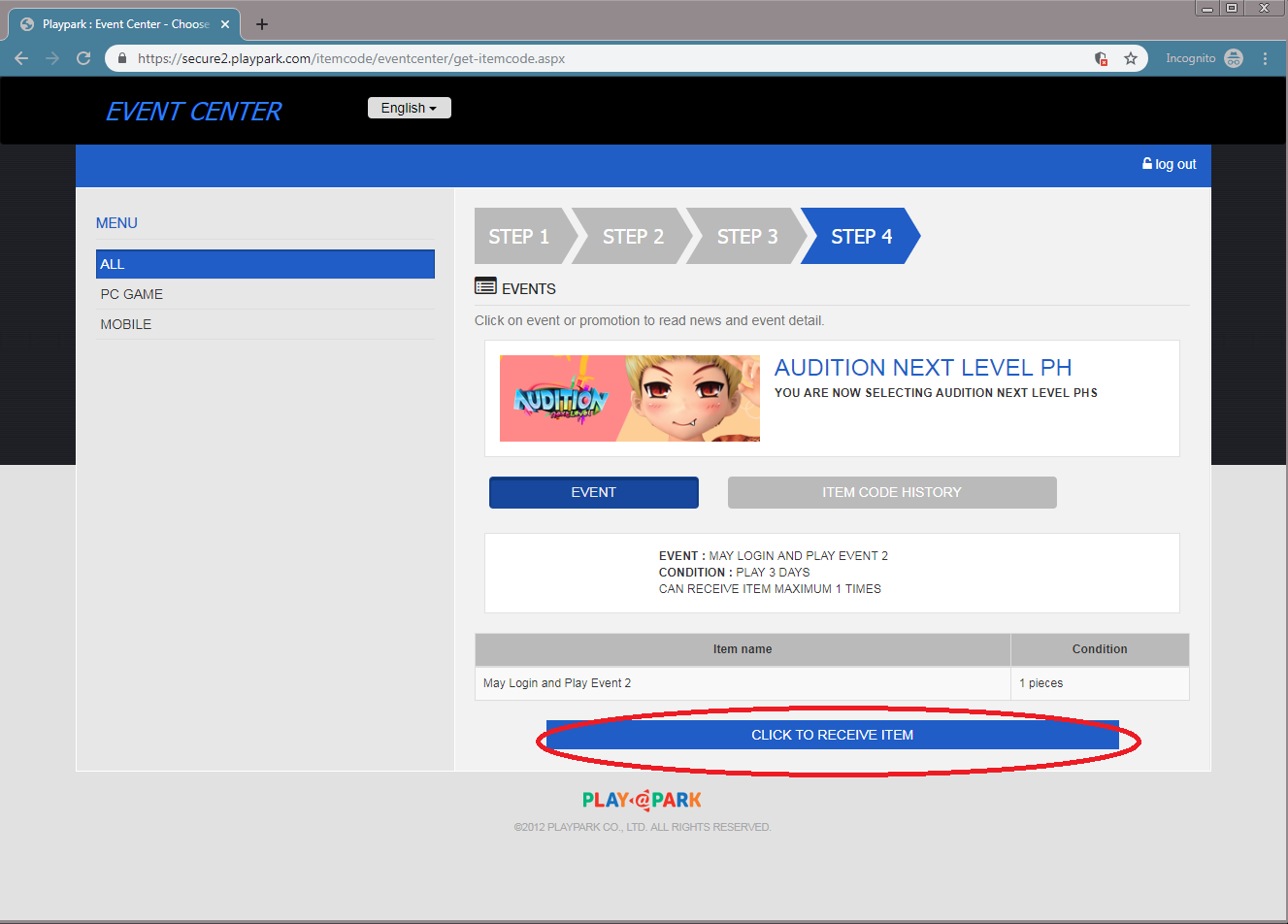Reload the page with refresh icon

(x=83, y=58)
